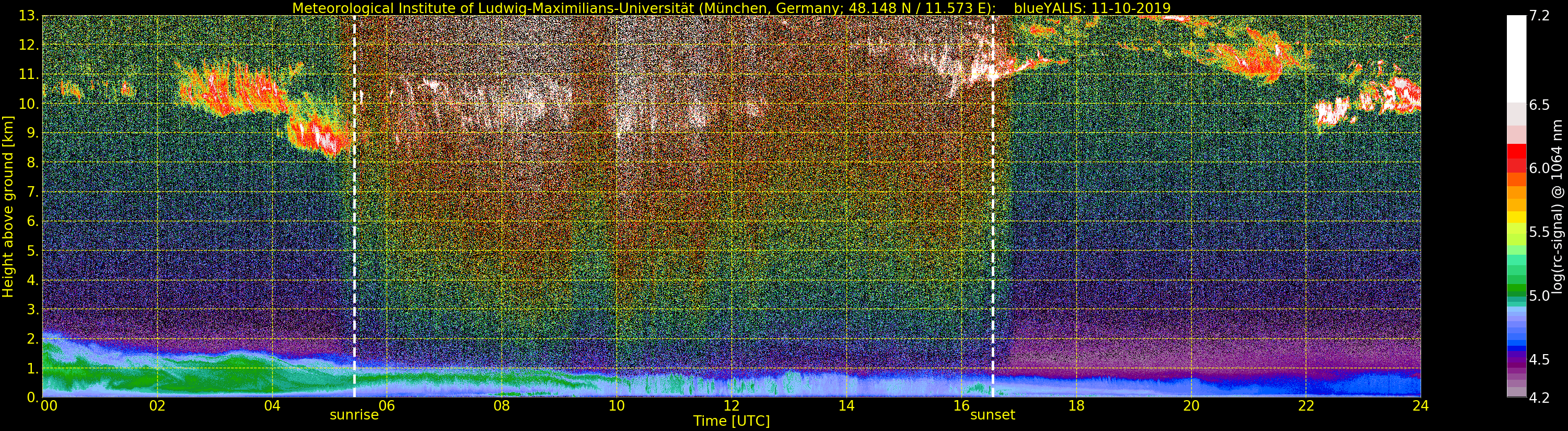The image size is (1568, 431).
Task: Click the 'sunset' label below the axis
Action: tap(993, 415)
